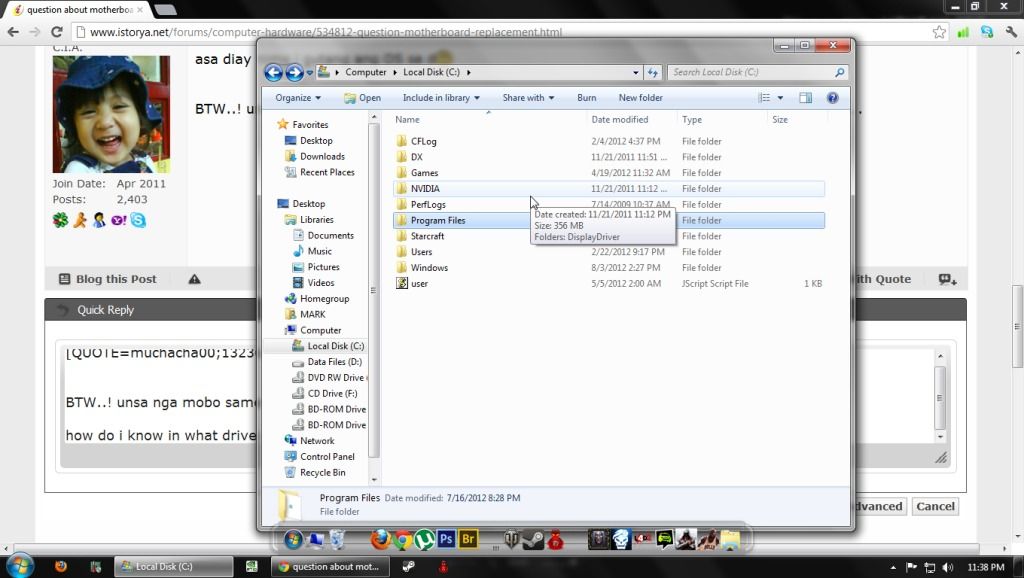Launch Steam from the dock
Screen dimensions: 1024x578
[x=534, y=540]
